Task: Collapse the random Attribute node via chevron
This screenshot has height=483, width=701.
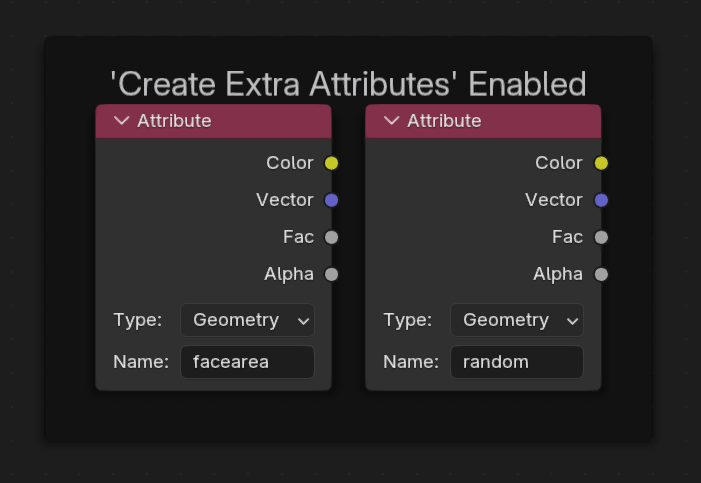Action: 391,121
